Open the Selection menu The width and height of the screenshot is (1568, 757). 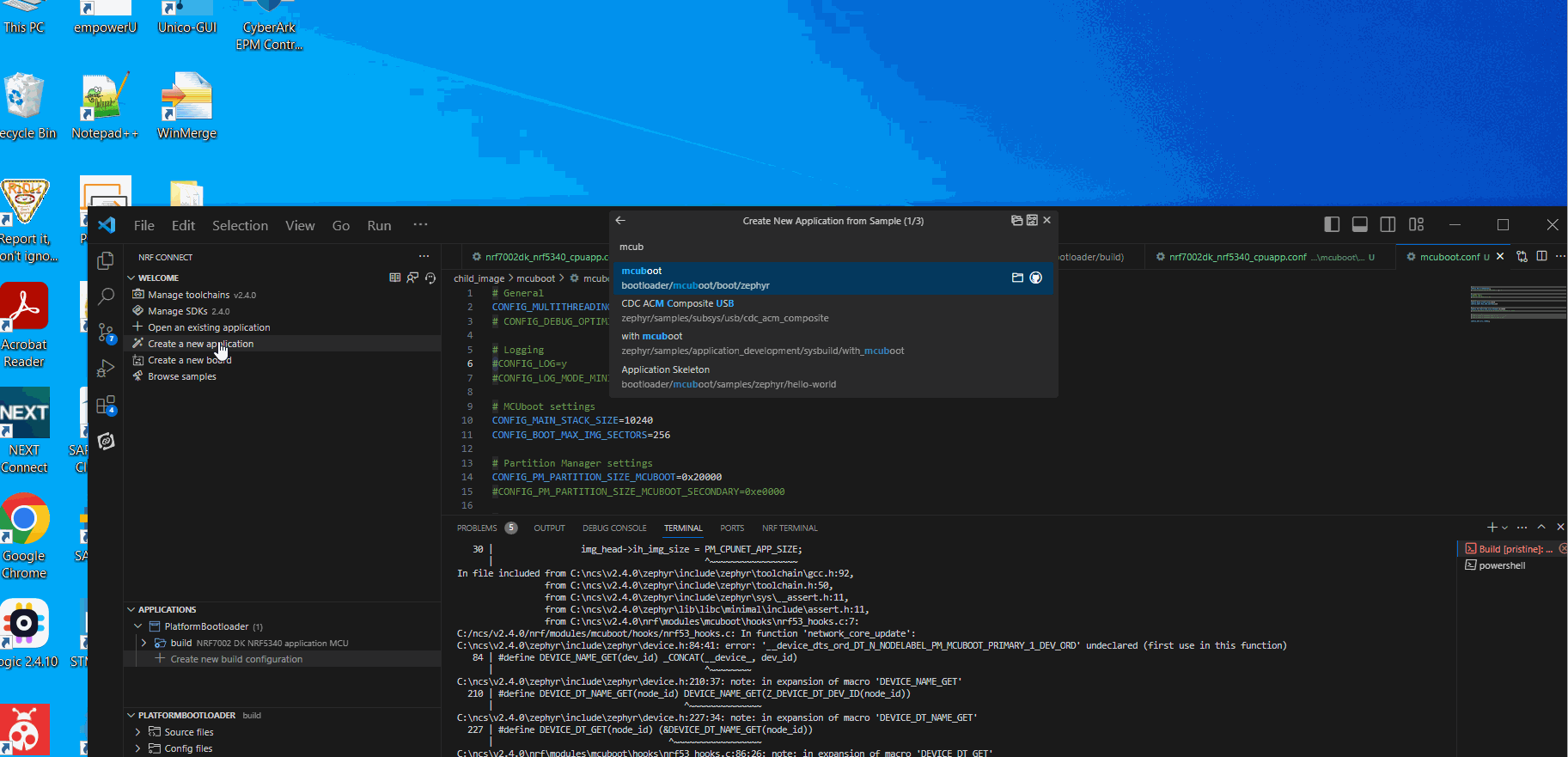coord(240,225)
